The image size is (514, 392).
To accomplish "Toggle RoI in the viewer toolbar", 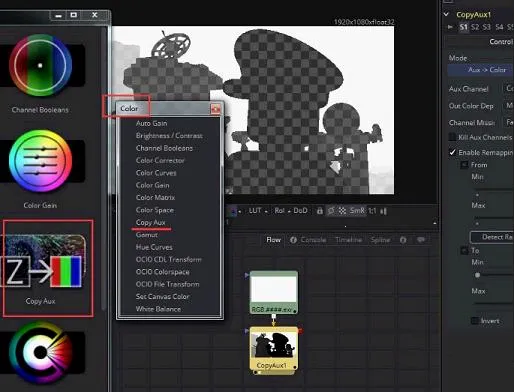I will [279, 211].
